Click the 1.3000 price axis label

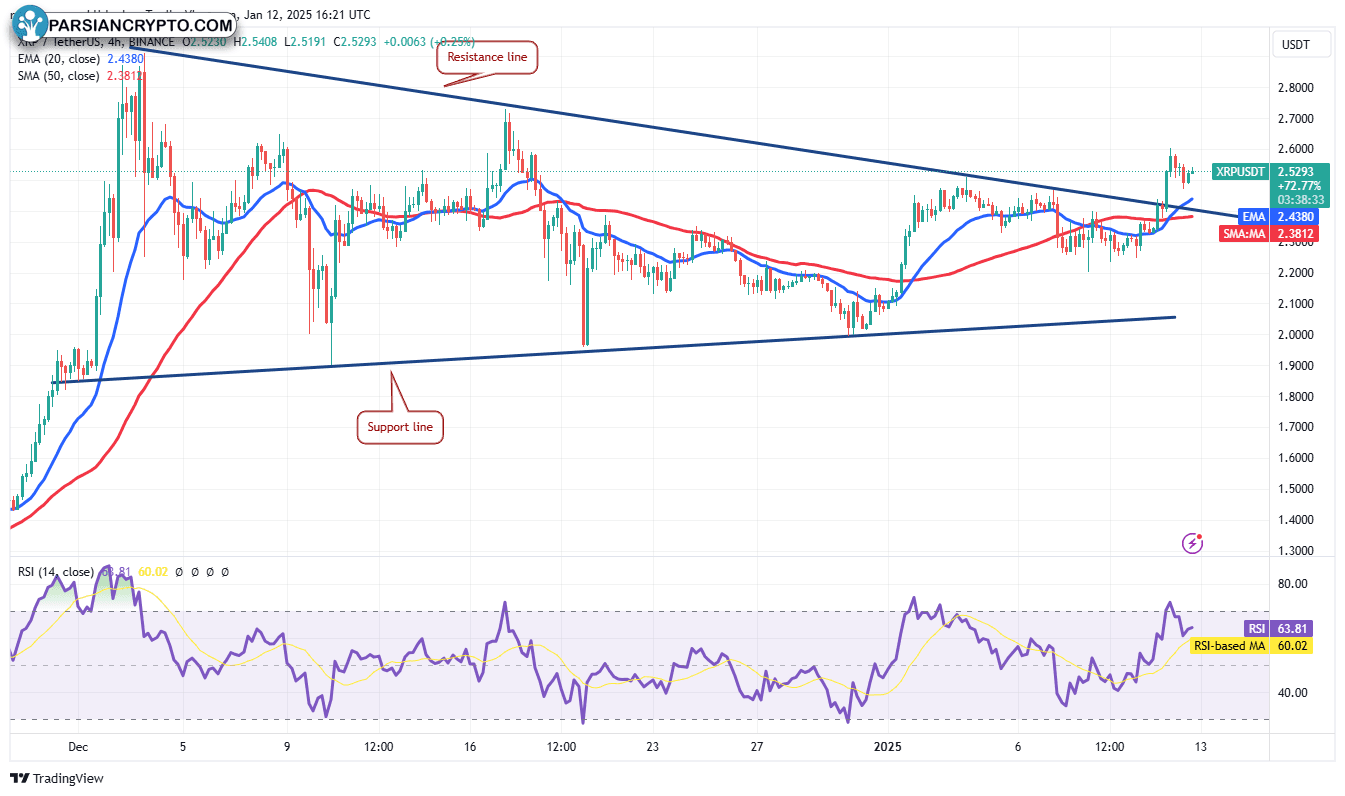point(1298,551)
